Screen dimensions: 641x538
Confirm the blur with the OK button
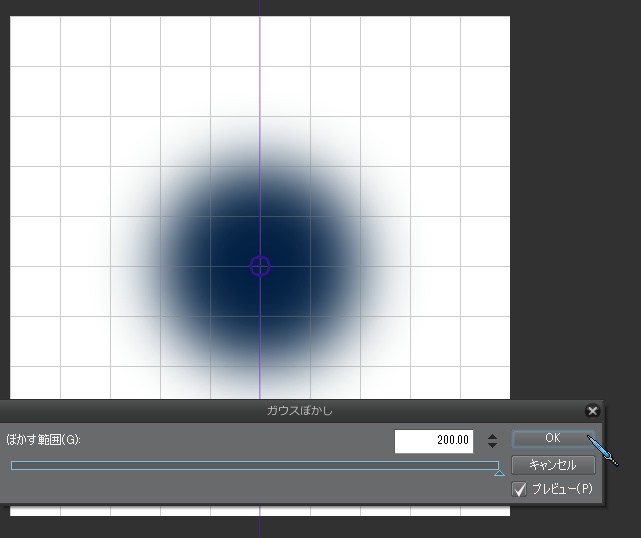(x=552, y=439)
